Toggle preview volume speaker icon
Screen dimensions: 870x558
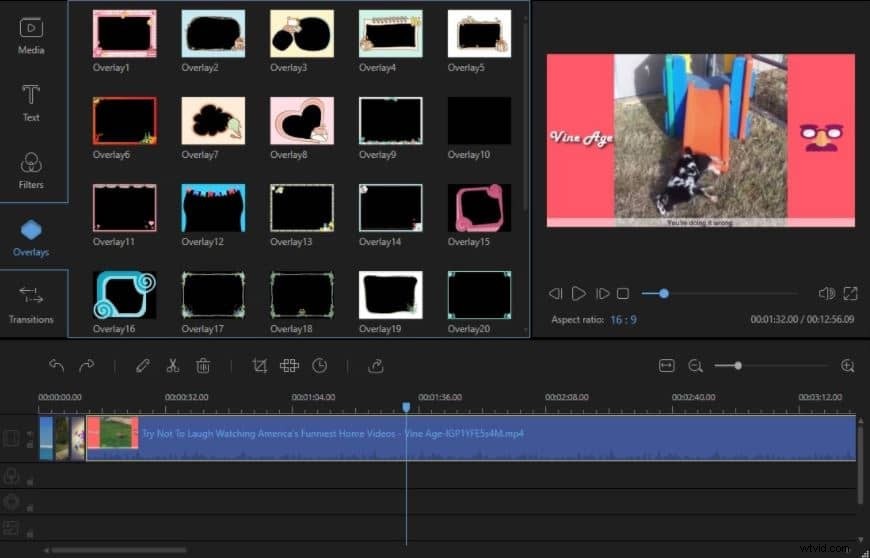827,293
